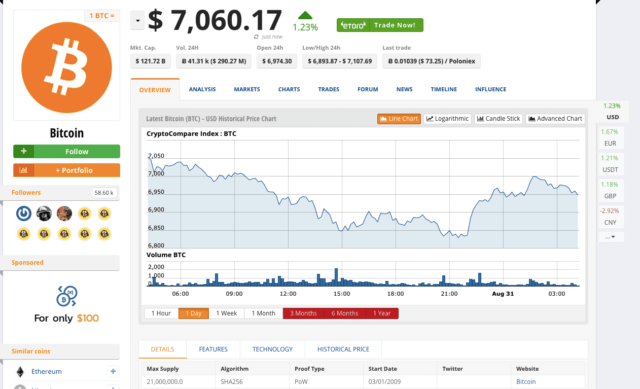Select GBP currency conversion
Screen dimensions: 640x389
pos(611,190)
